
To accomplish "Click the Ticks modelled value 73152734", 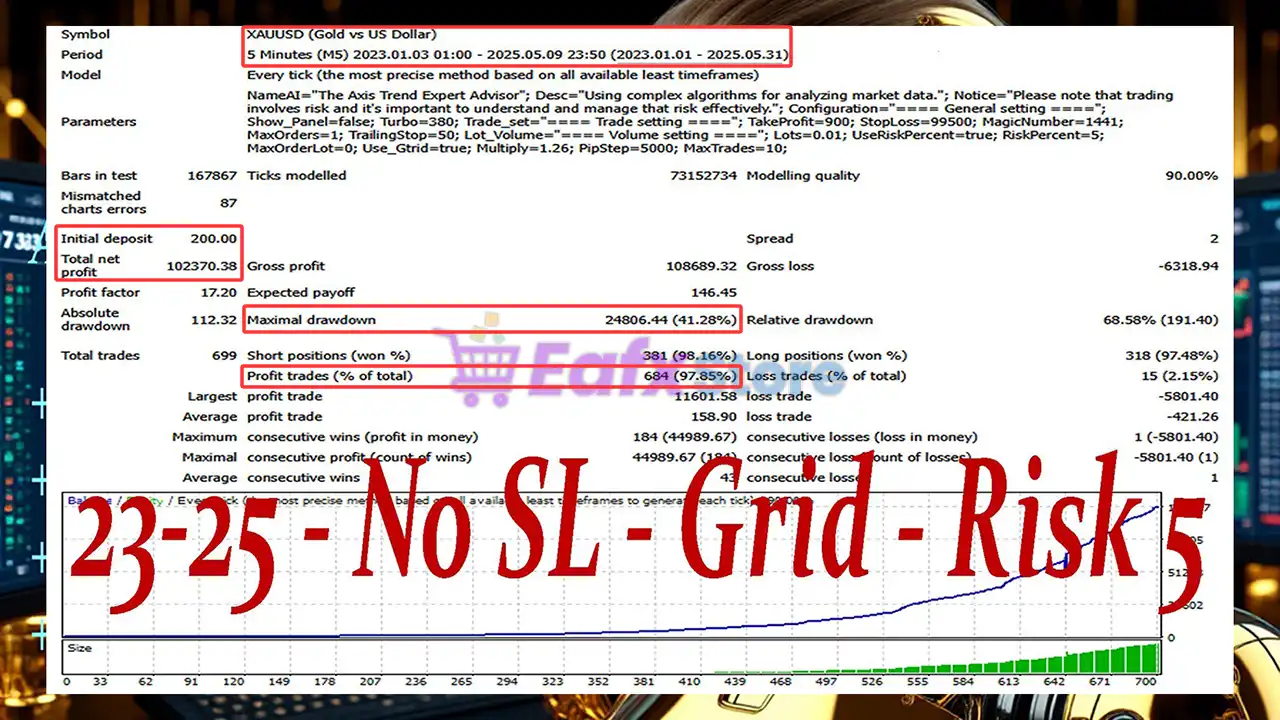I will tap(703, 176).
